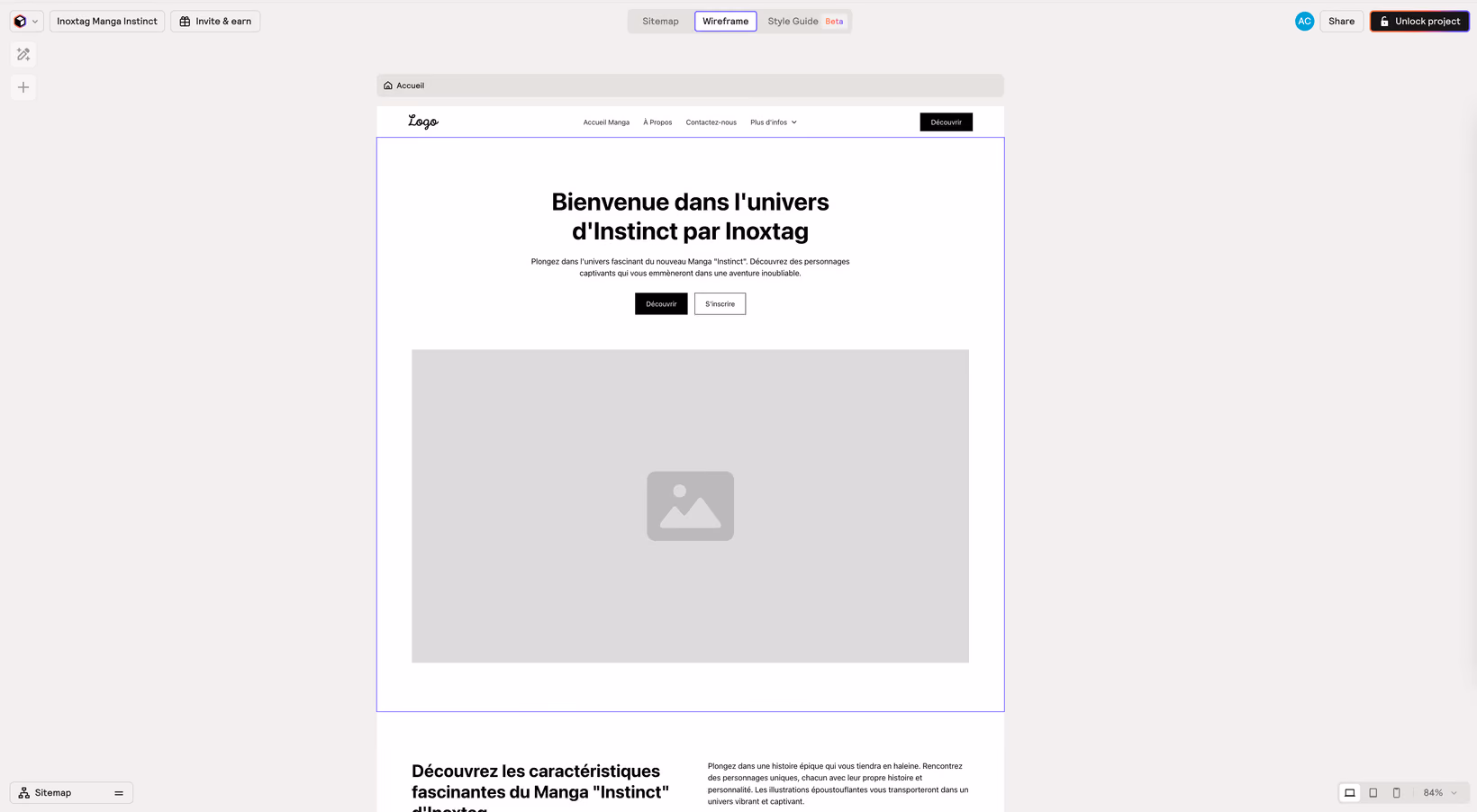Click the S'inscrire button
Viewport: 1477px width, 812px height.
(720, 304)
